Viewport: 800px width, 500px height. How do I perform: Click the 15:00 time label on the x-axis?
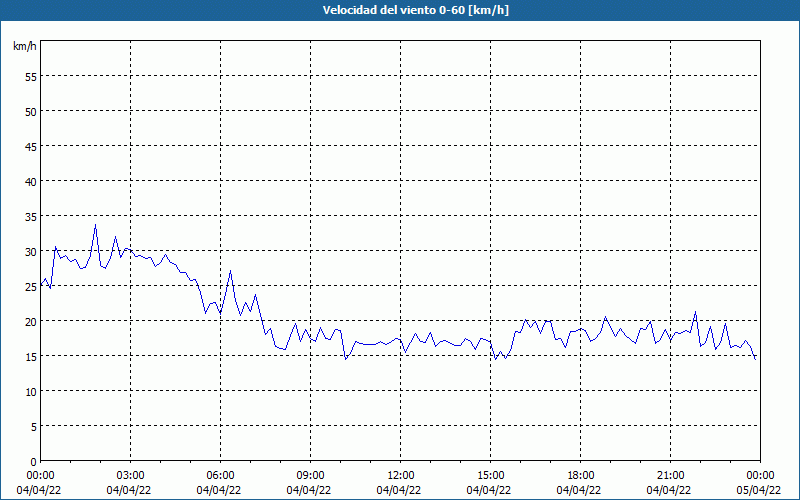pyautogui.click(x=490, y=476)
